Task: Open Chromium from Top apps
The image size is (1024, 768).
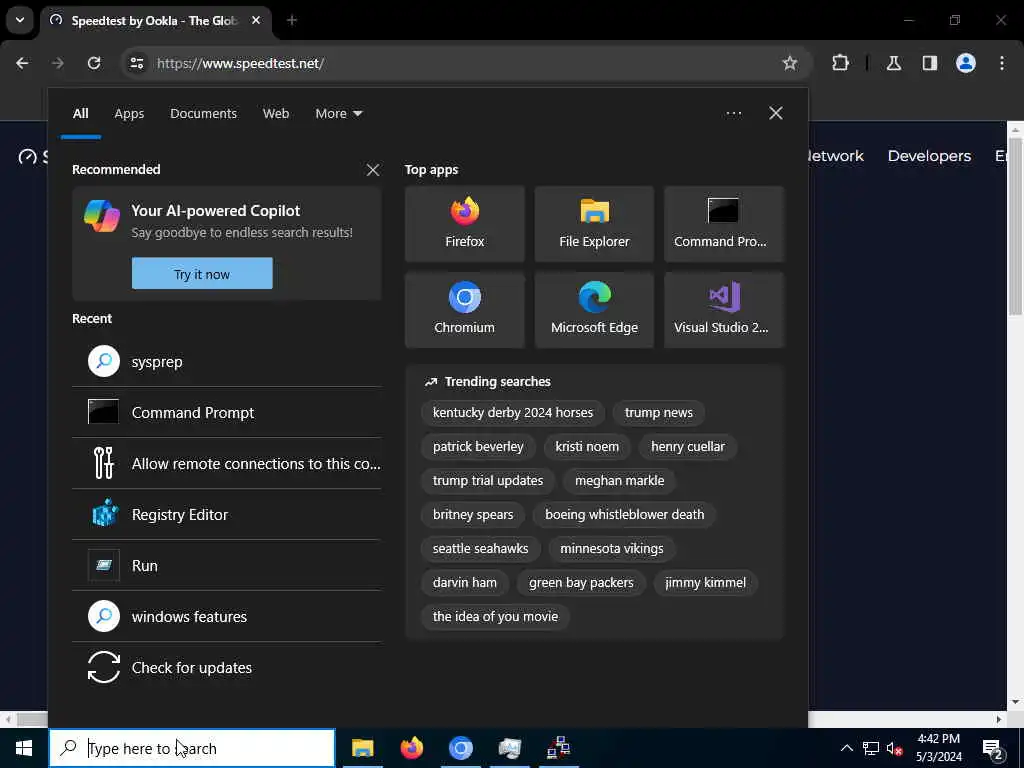Action: coord(464,310)
